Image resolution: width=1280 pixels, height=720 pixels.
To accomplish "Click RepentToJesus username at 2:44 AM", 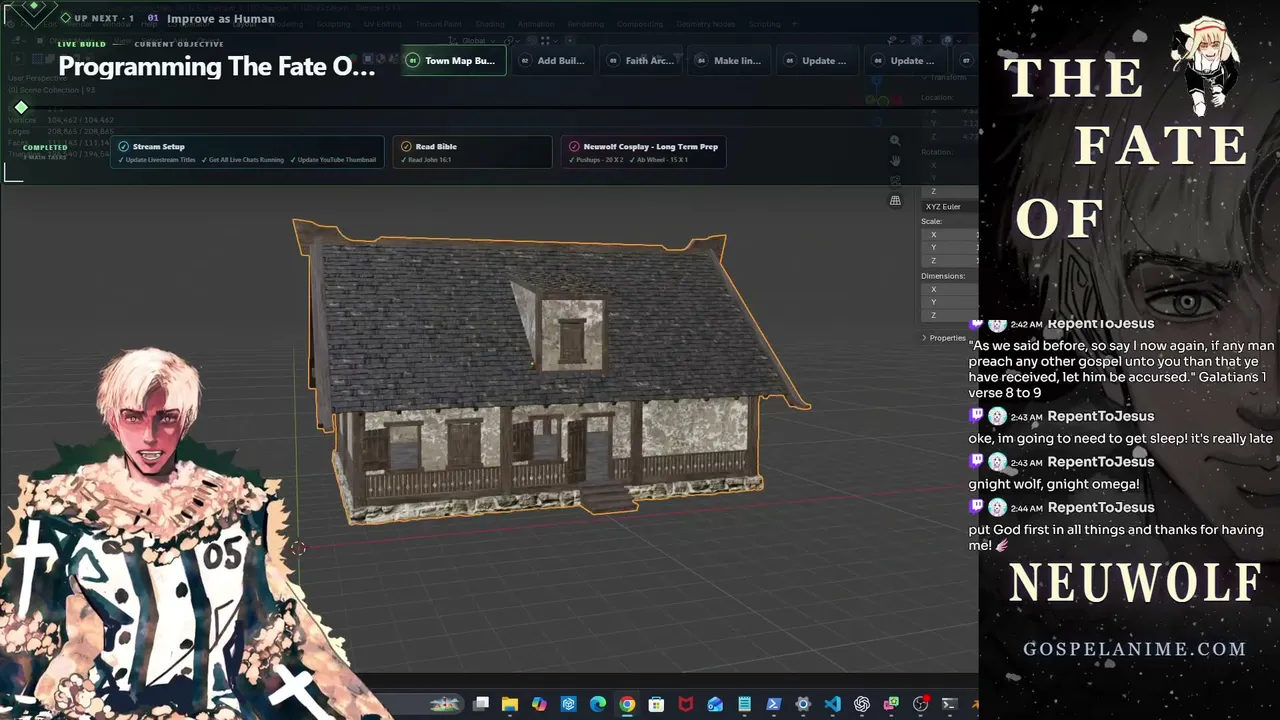I will coord(1101,508).
